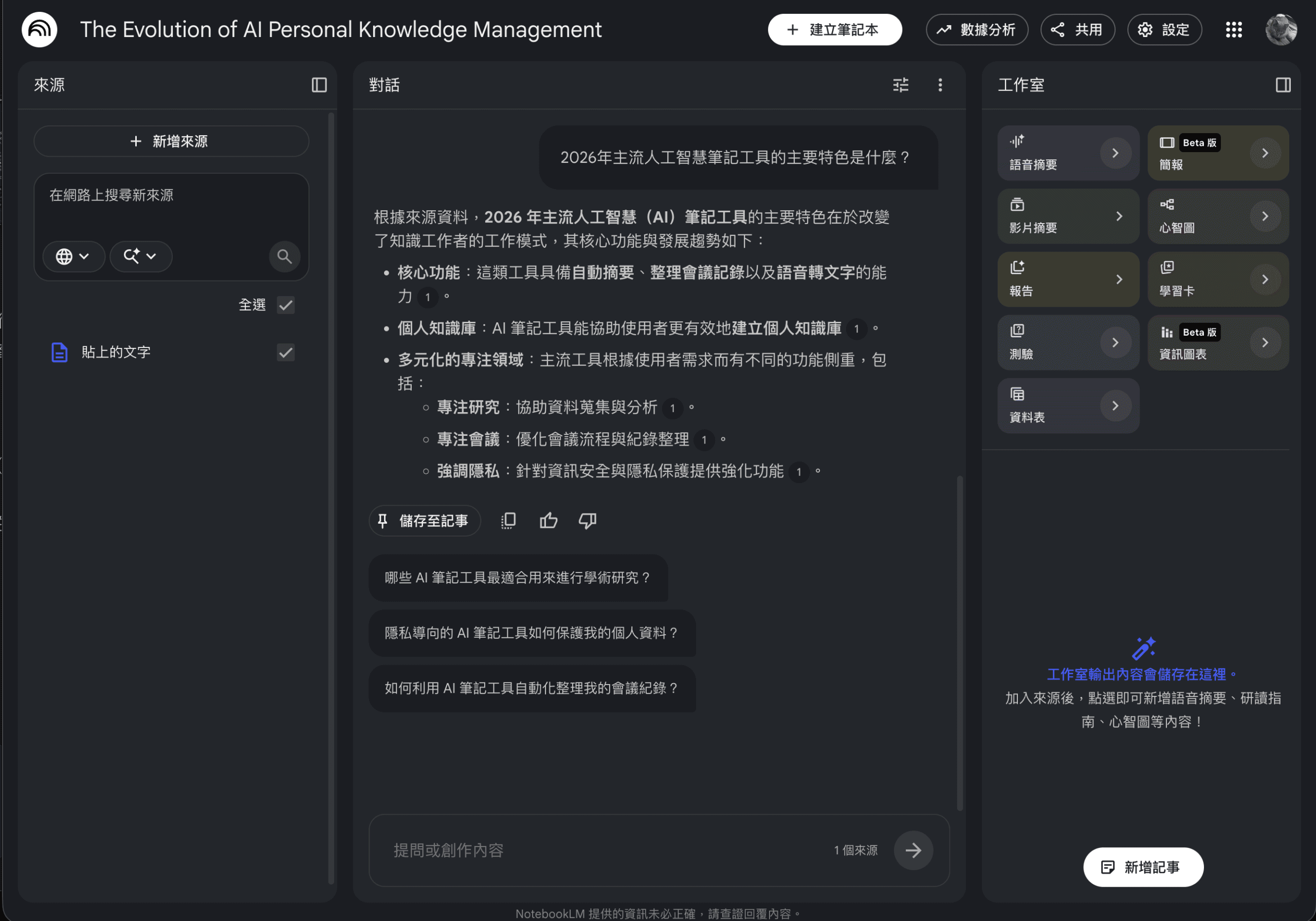The height and width of the screenshot is (921, 1316).
Task: Copy the response with the copy icon
Action: point(508,521)
